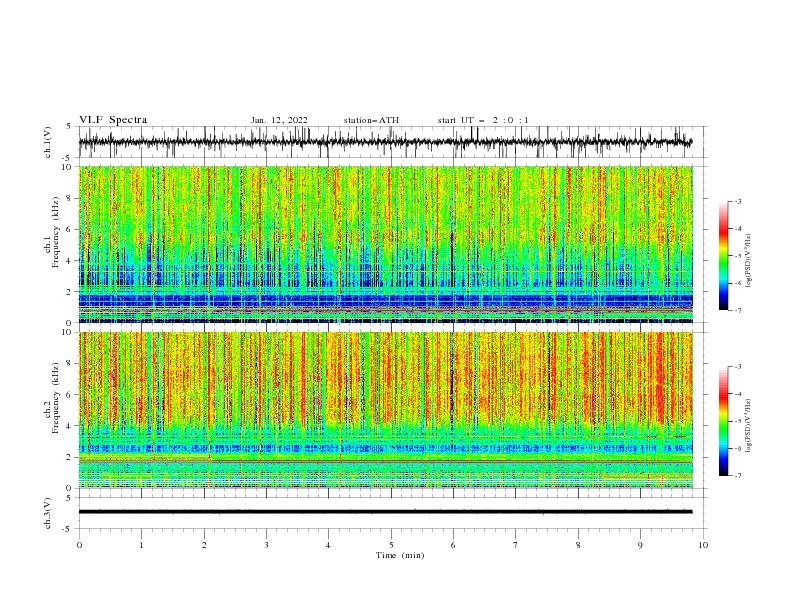Click time axis tick label '2'

204,545
